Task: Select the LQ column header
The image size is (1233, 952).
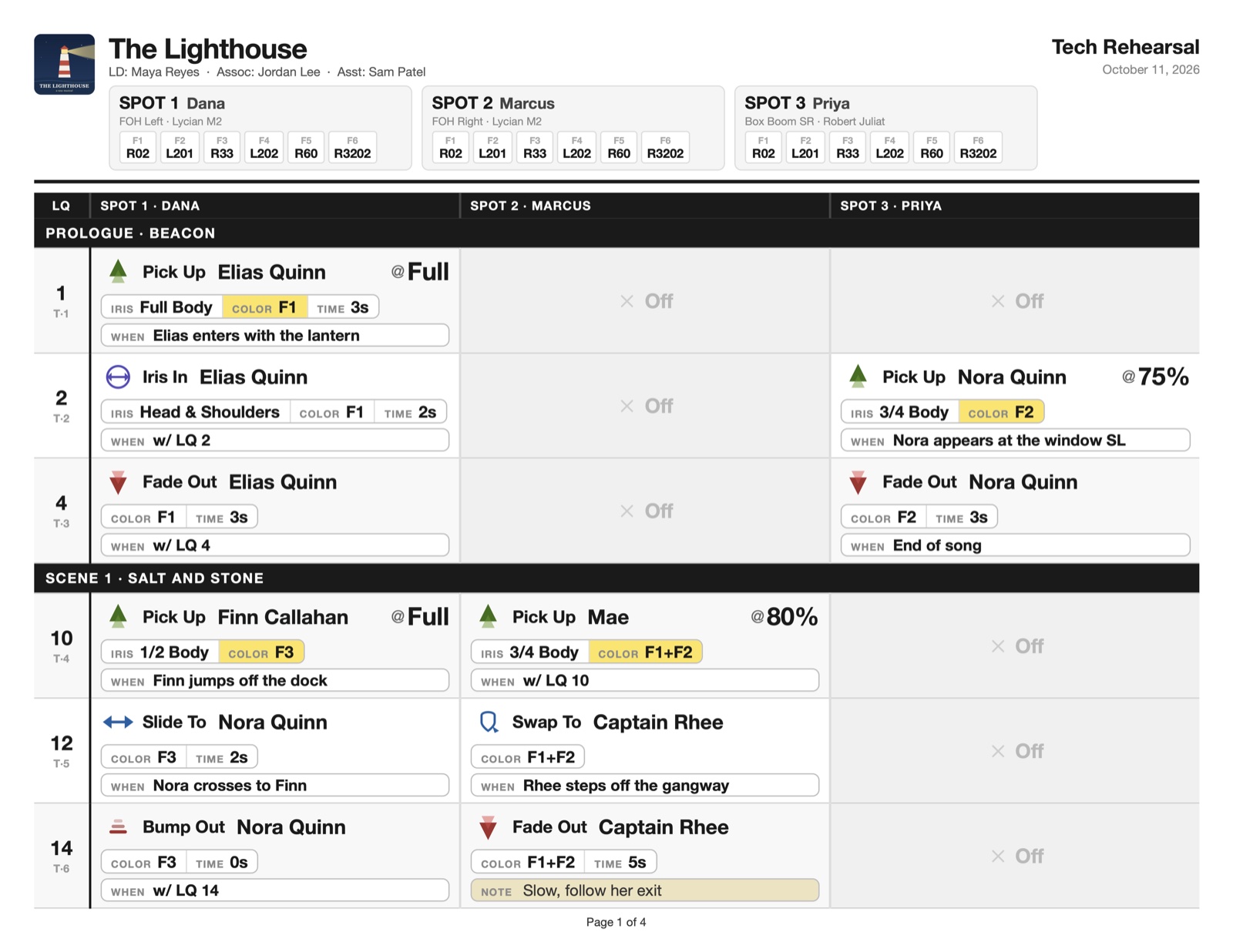Action: click(62, 206)
